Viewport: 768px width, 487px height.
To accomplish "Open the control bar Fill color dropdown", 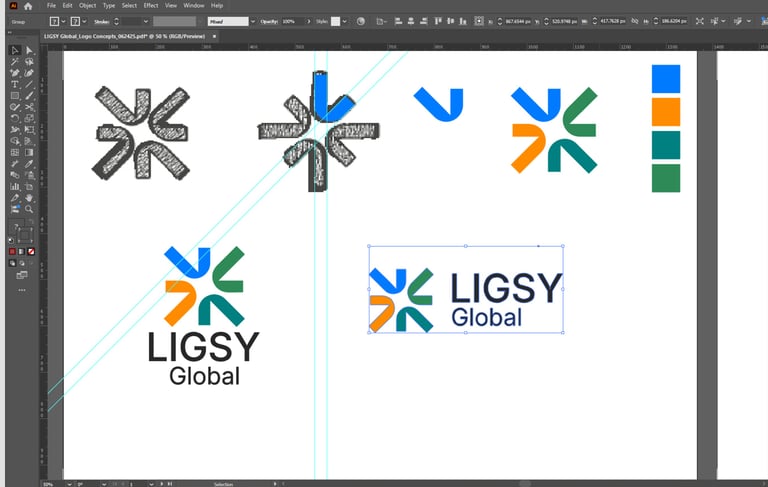I will [63, 22].
